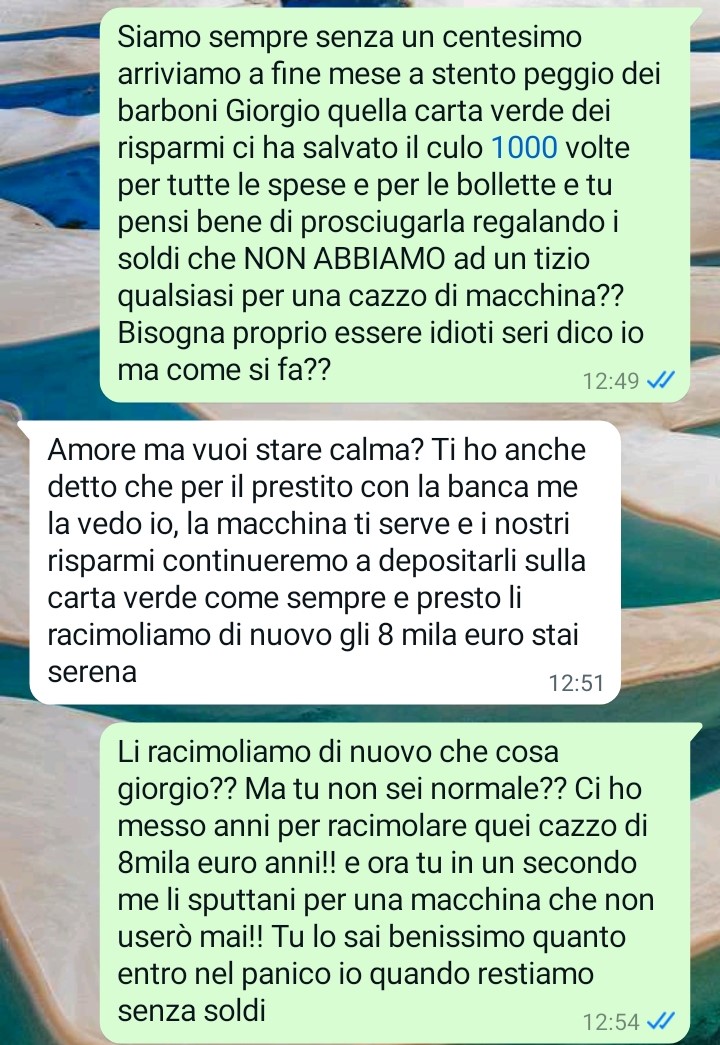Tap the word 'serena' ending the received message

[92, 672]
